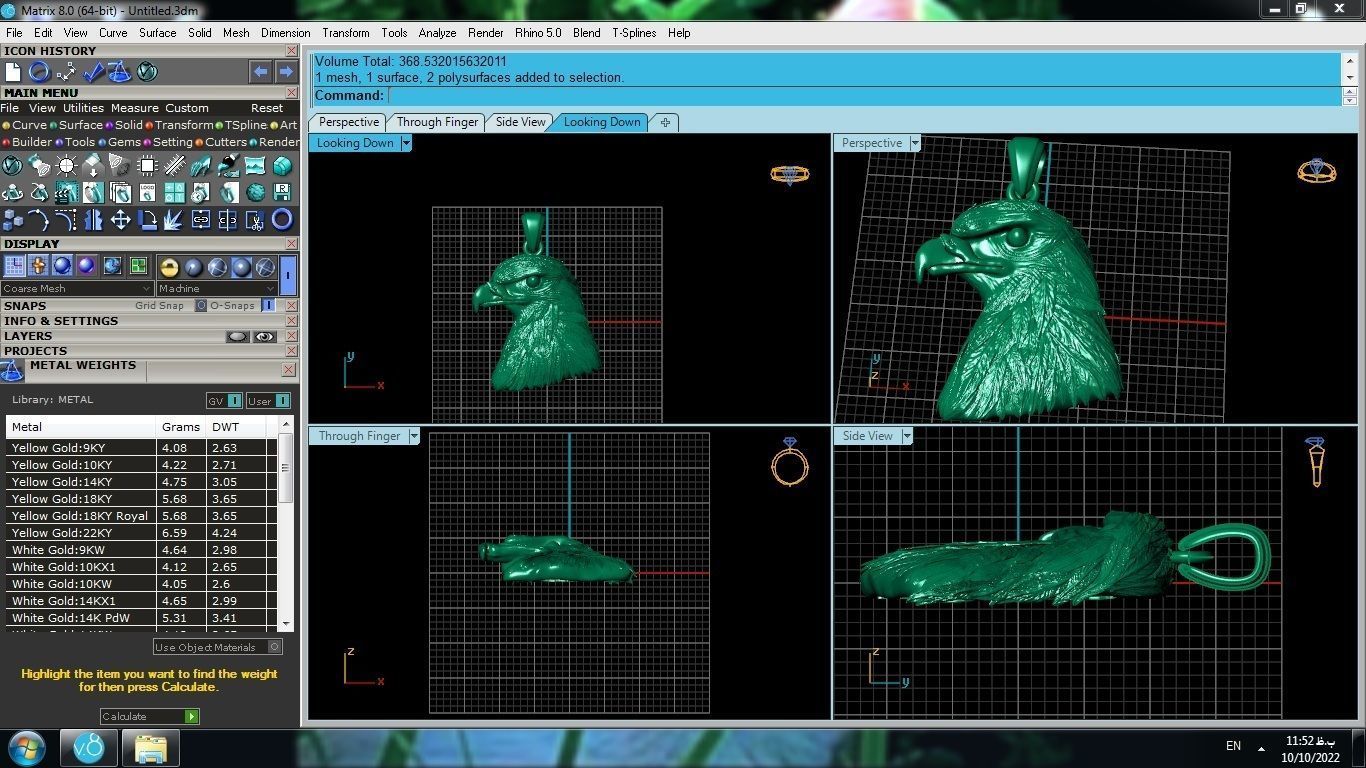Toggle the grid display icon in Display panel

[x=14, y=266]
